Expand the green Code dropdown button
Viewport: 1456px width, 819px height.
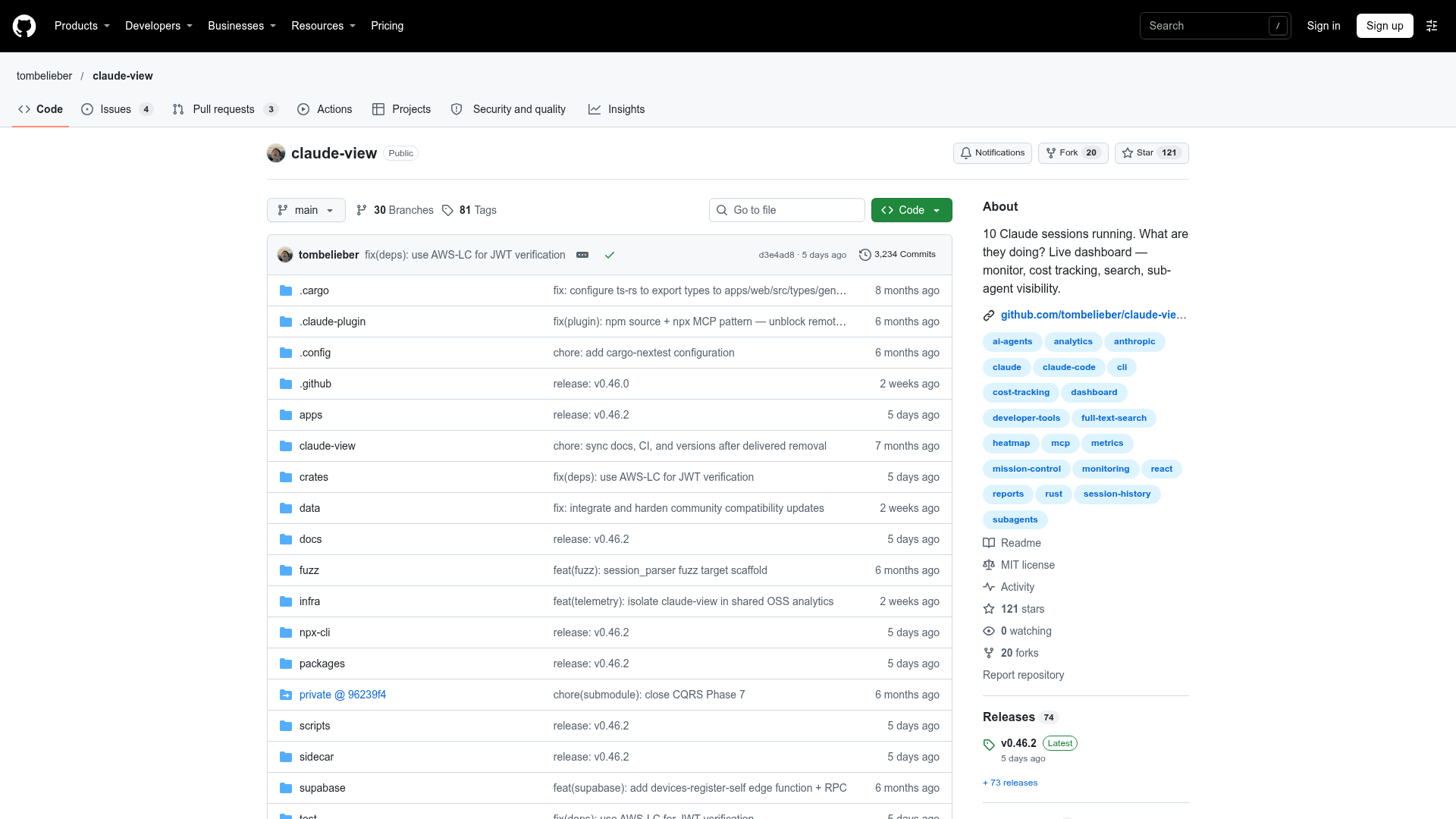(912, 210)
